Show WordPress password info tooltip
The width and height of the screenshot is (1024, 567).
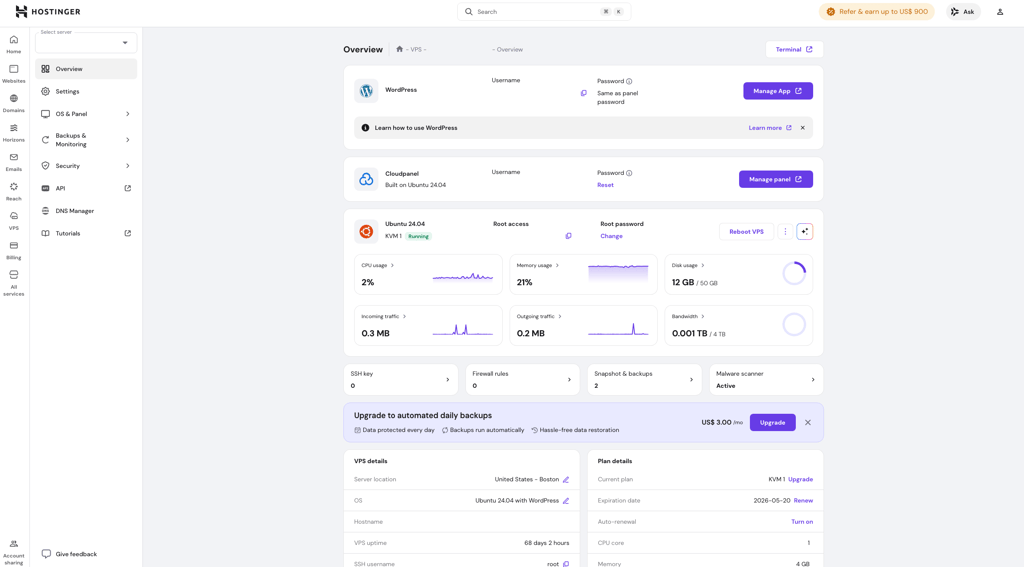(629, 82)
